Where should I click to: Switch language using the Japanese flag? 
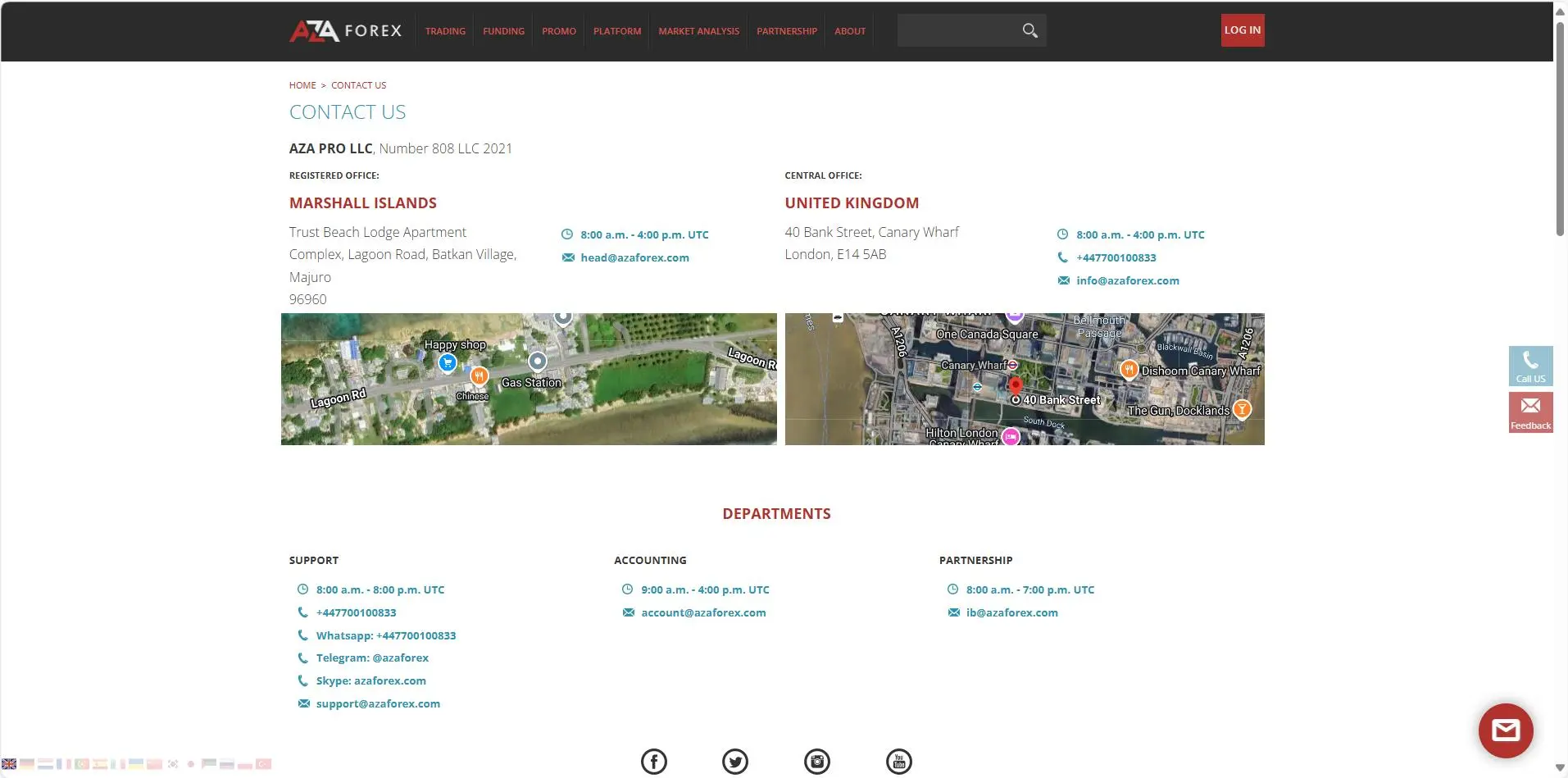coord(191,764)
